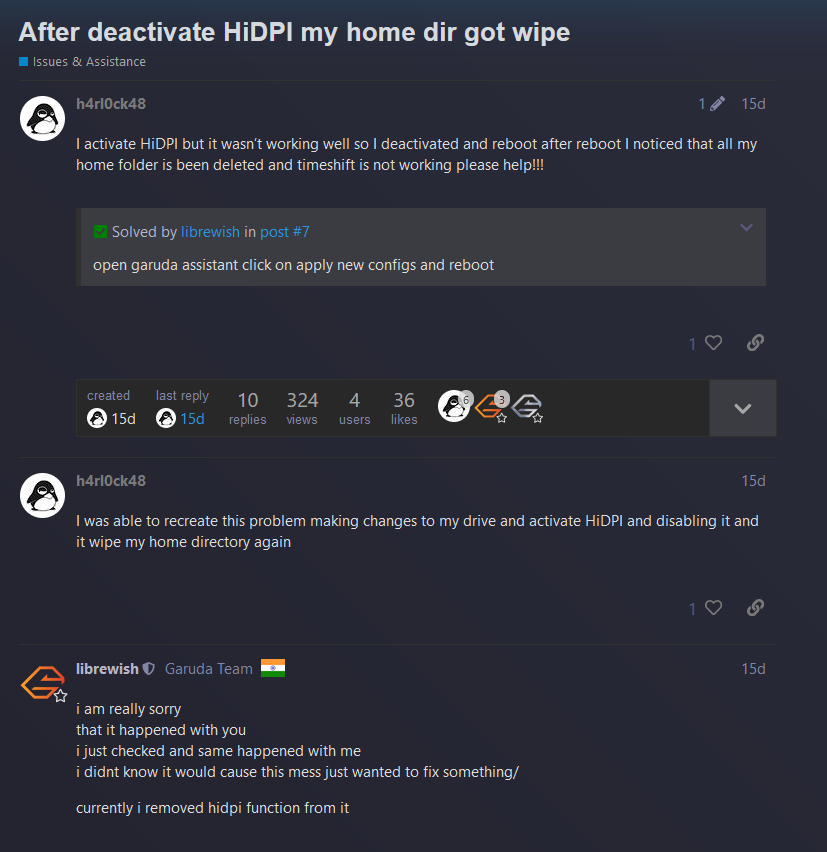The width and height of the screenshot is (827, 852).
Task: Open librewish profile link in solved box
Action: coord(210,232)
